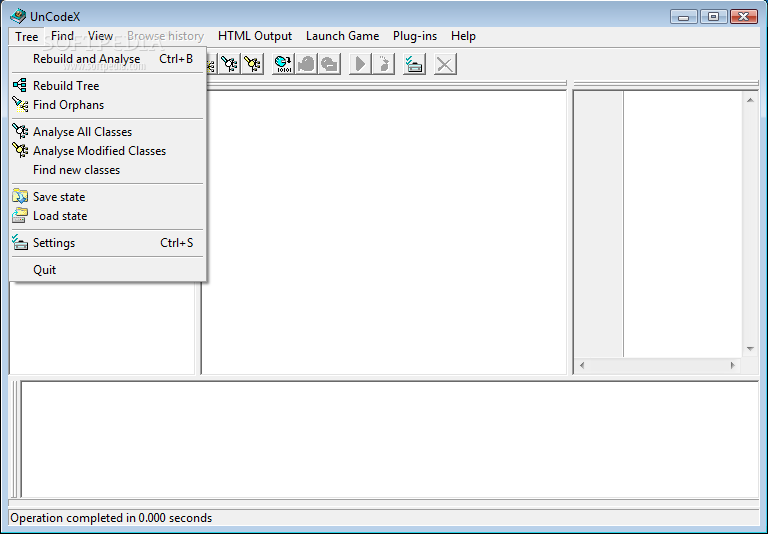Image resolution: width=768 pixels, height=534 pixels.
Task: Maximize the UnCodeX window
Action: click(x=714, y=17)
